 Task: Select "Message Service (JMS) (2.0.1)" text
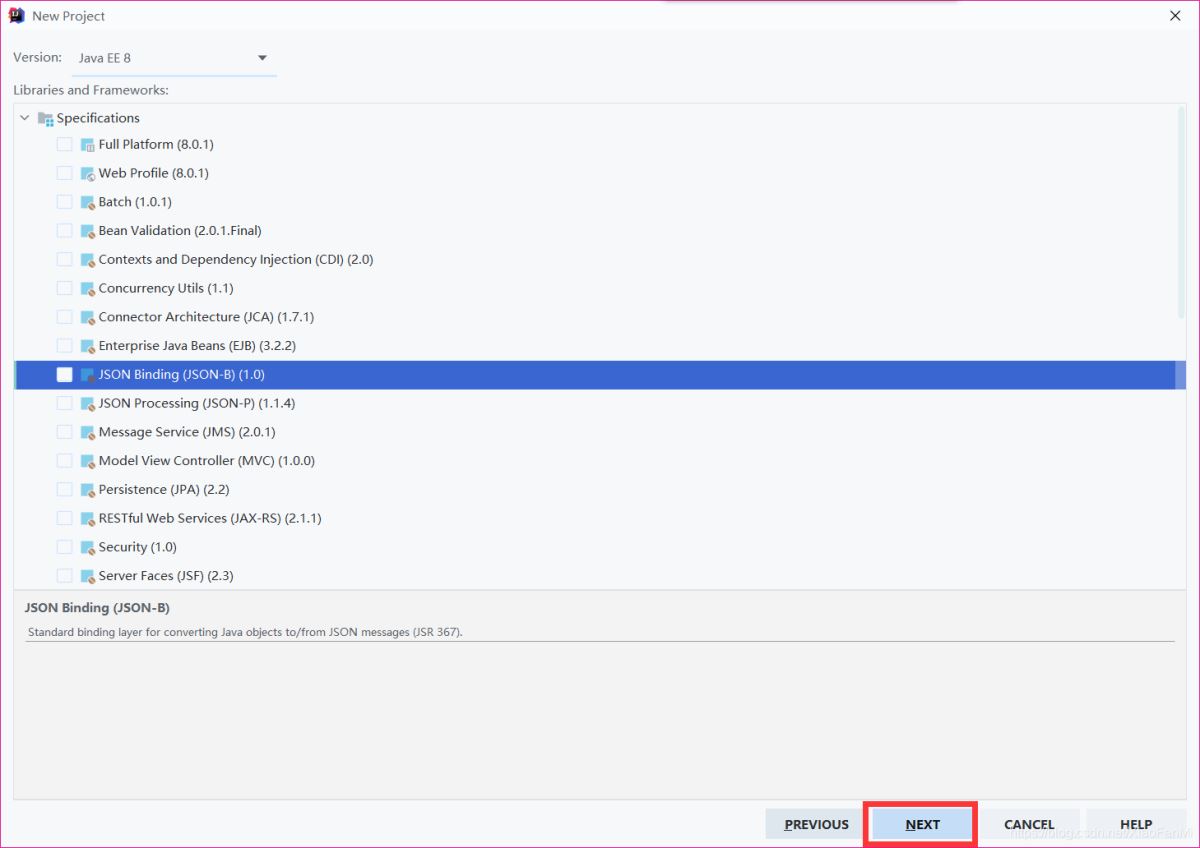tap(187, 432)
